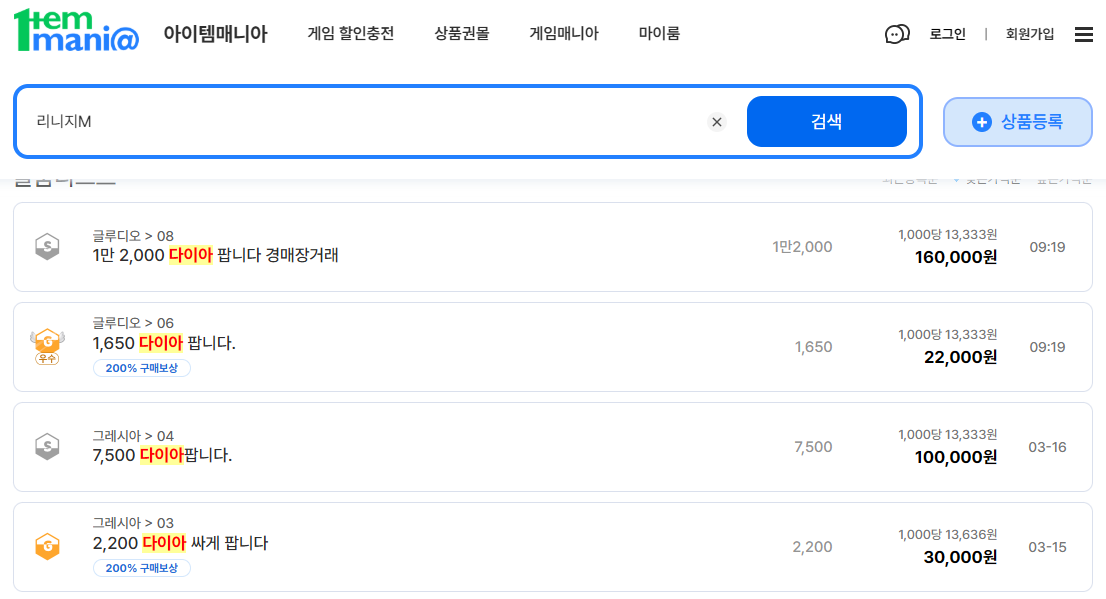Click quantity 1,650 in the quantity column
The height and width of the screenshot is (599, 1106).
click(x=813, y=347)
